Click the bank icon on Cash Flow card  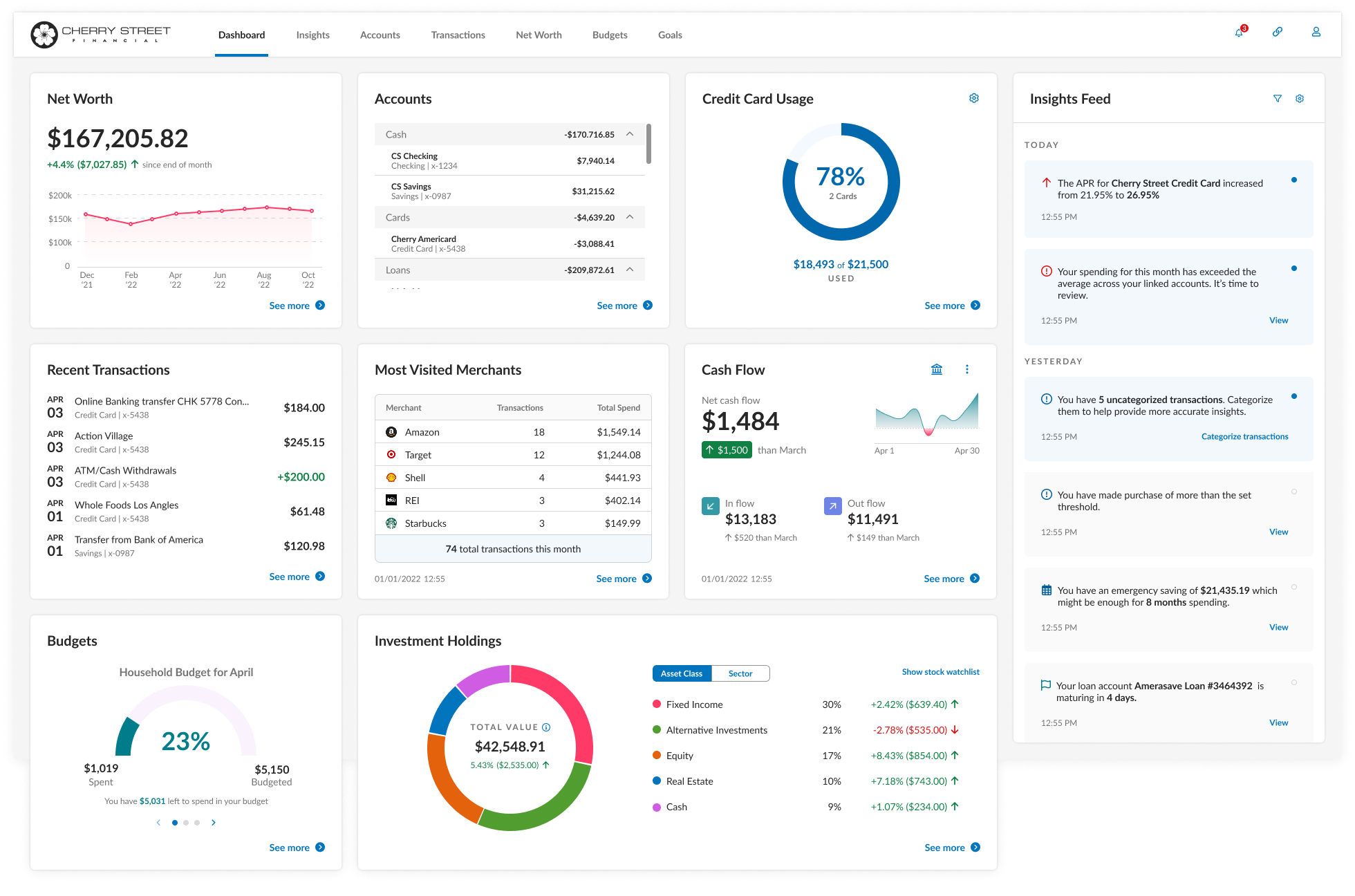(x=937, y=369)
